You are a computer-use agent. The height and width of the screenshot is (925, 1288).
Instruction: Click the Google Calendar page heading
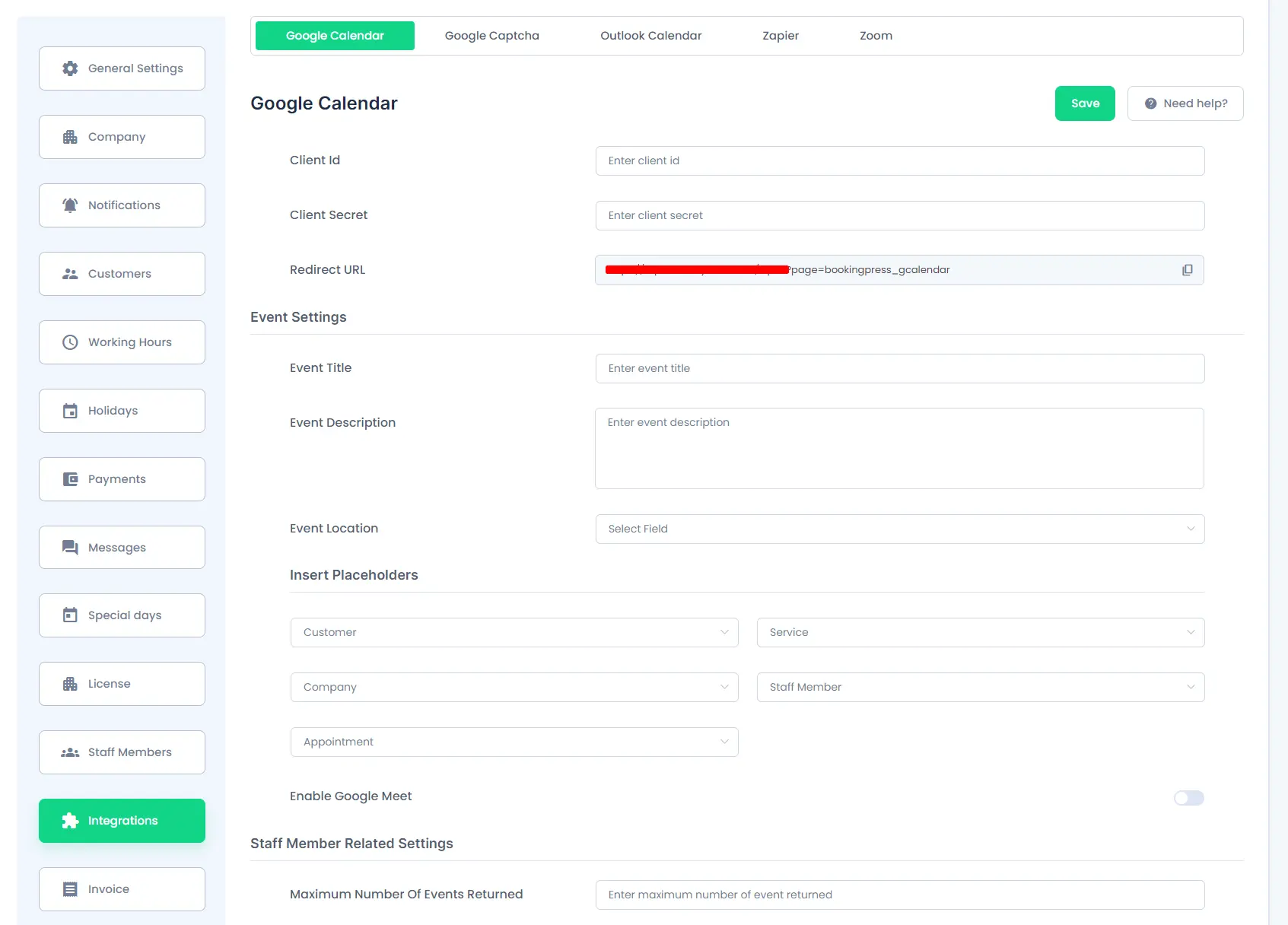[x=324, y=103]
